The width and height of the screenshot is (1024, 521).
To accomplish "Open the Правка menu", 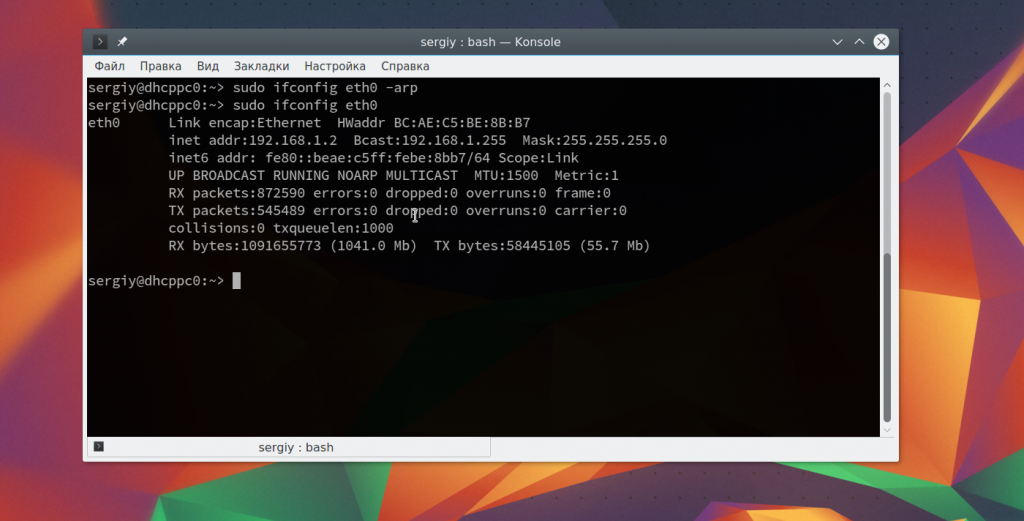I will pos(161,66).
